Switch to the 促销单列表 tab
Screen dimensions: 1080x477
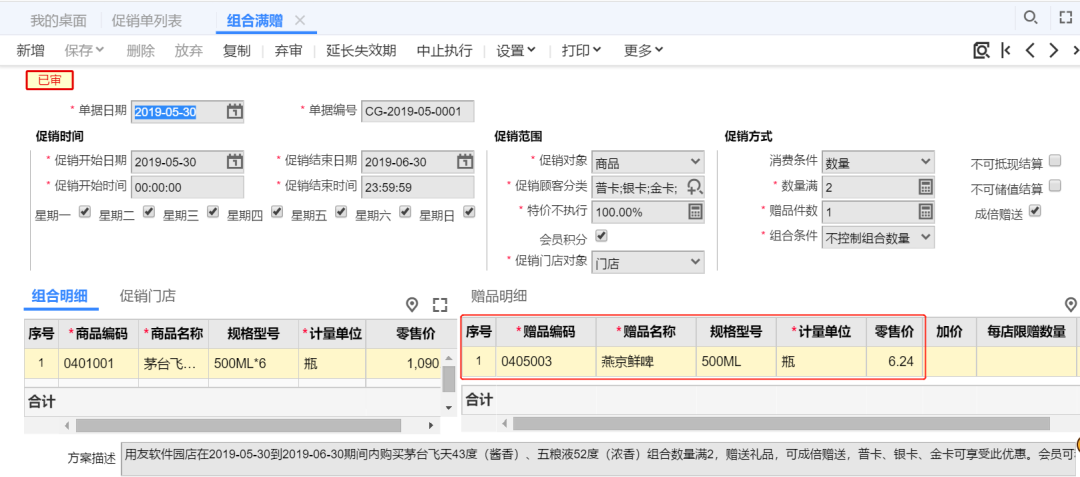(x=147, y=21)
